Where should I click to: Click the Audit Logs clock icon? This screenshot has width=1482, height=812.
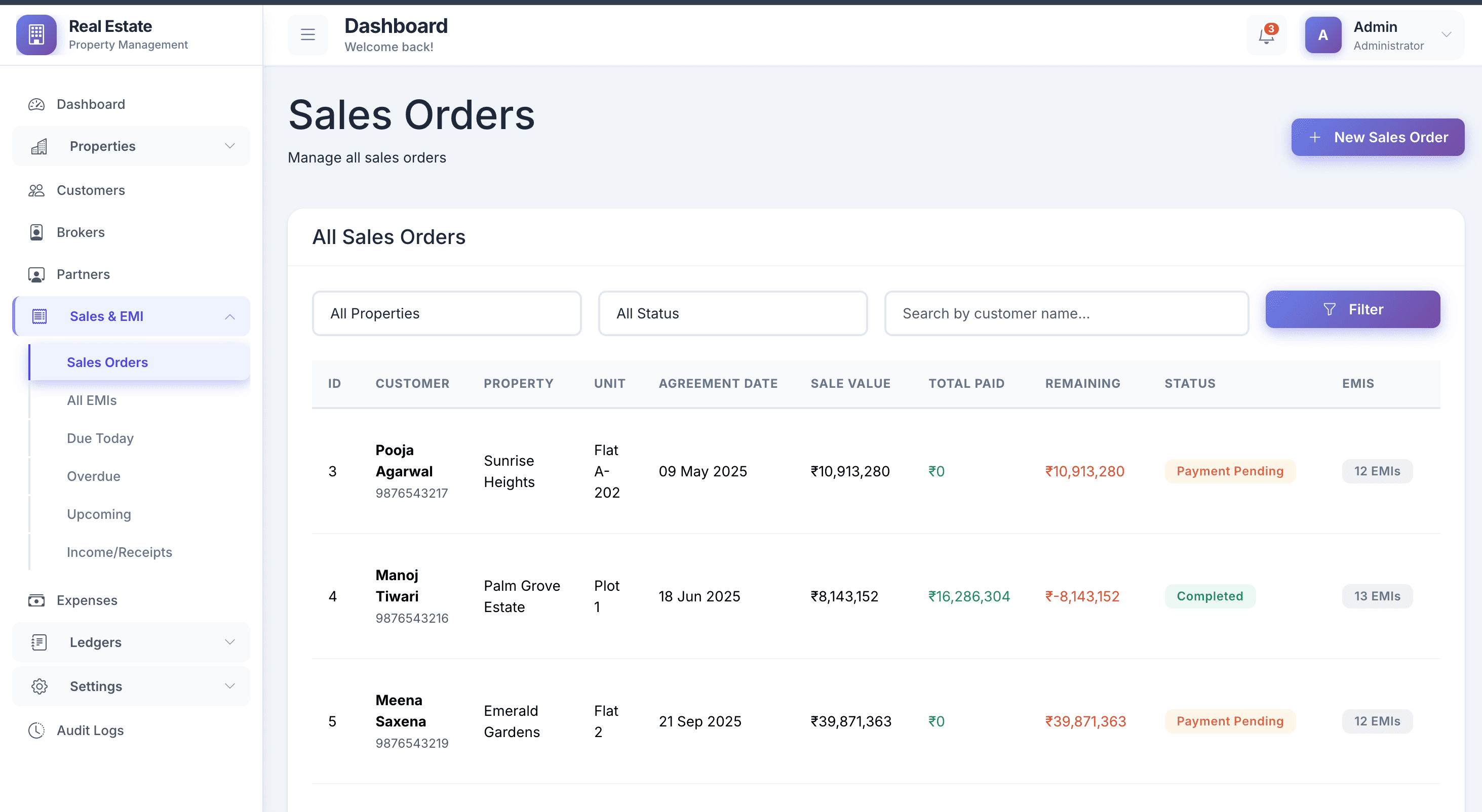(x=36, y=730)
